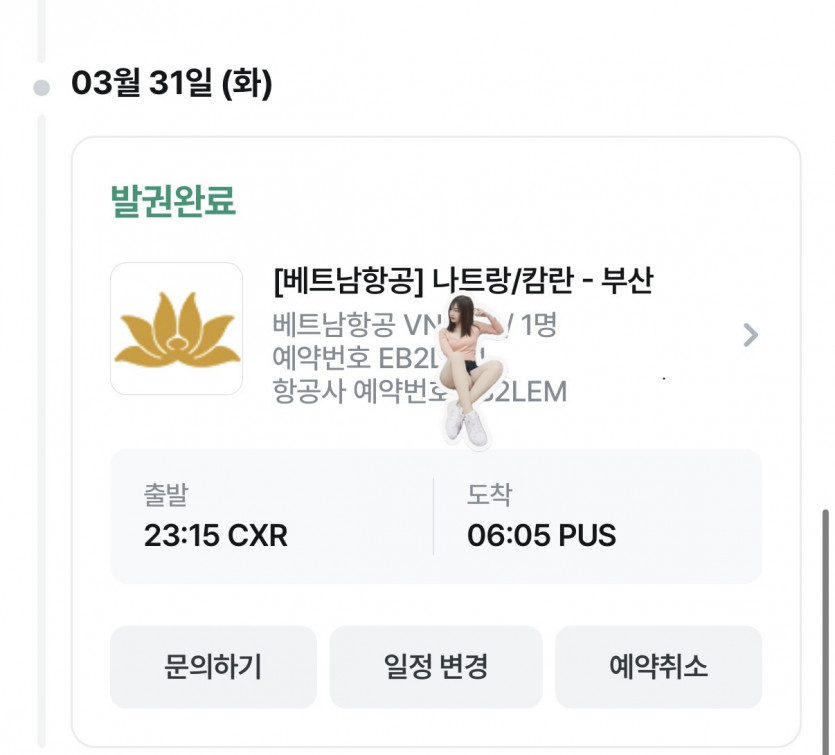Click the 도착 label
Image resolution: width=835 pixels, height=755 pixels.
coord(489,494)
